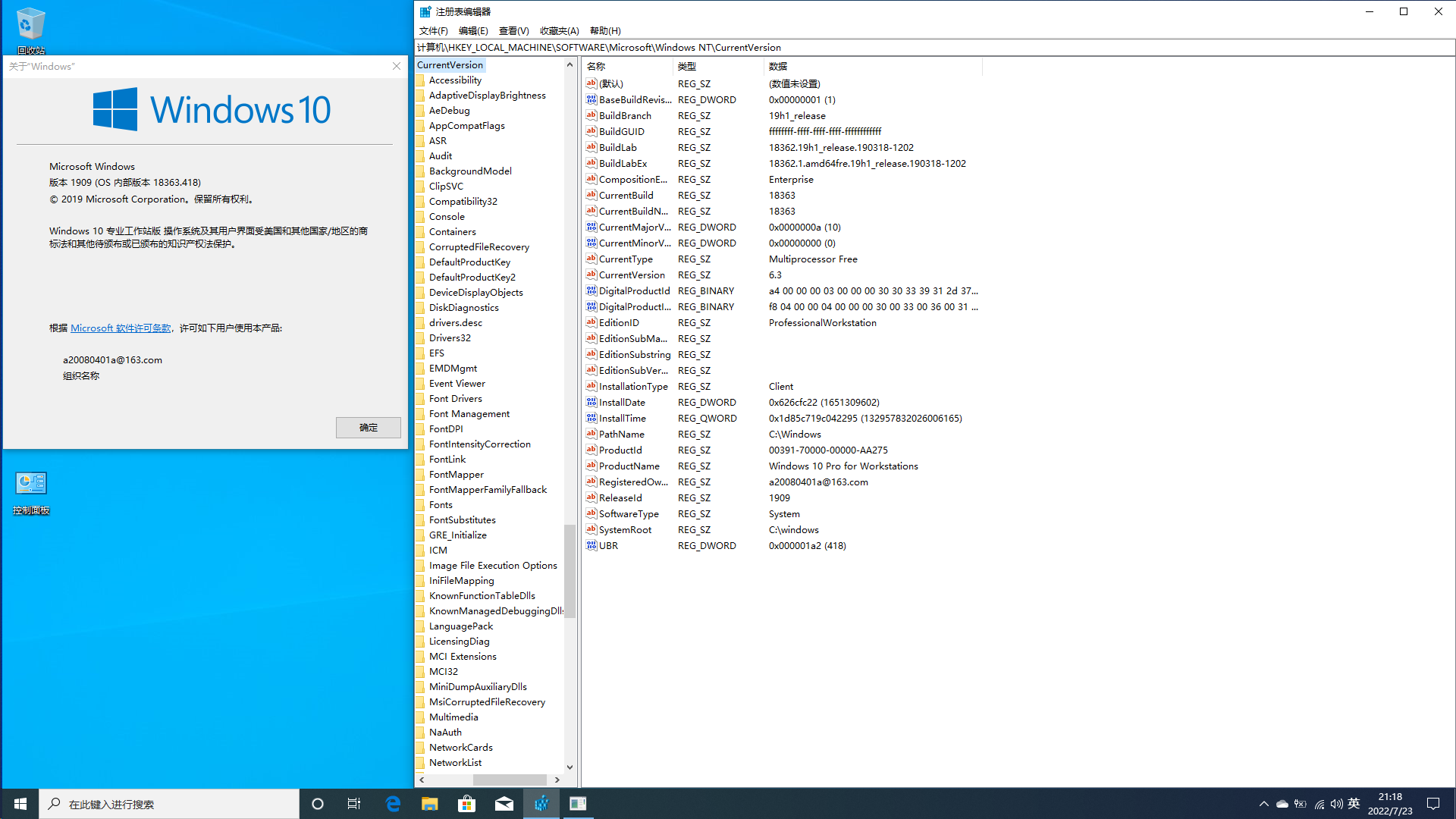This screenshot has width=1456, height=819.
Task: Show hidden system tray icons
Action: 1263,804
